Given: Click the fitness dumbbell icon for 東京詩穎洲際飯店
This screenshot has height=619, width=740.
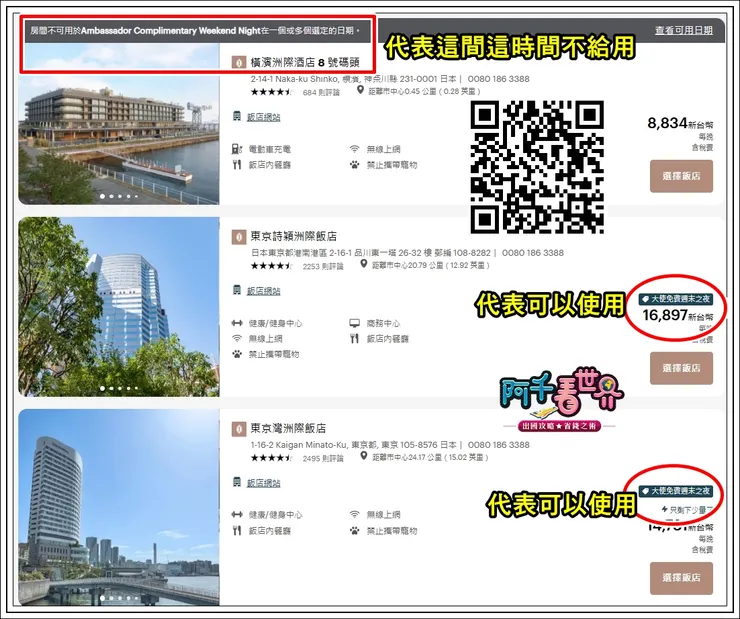Looking at the screenshot, I should point(237,323).
